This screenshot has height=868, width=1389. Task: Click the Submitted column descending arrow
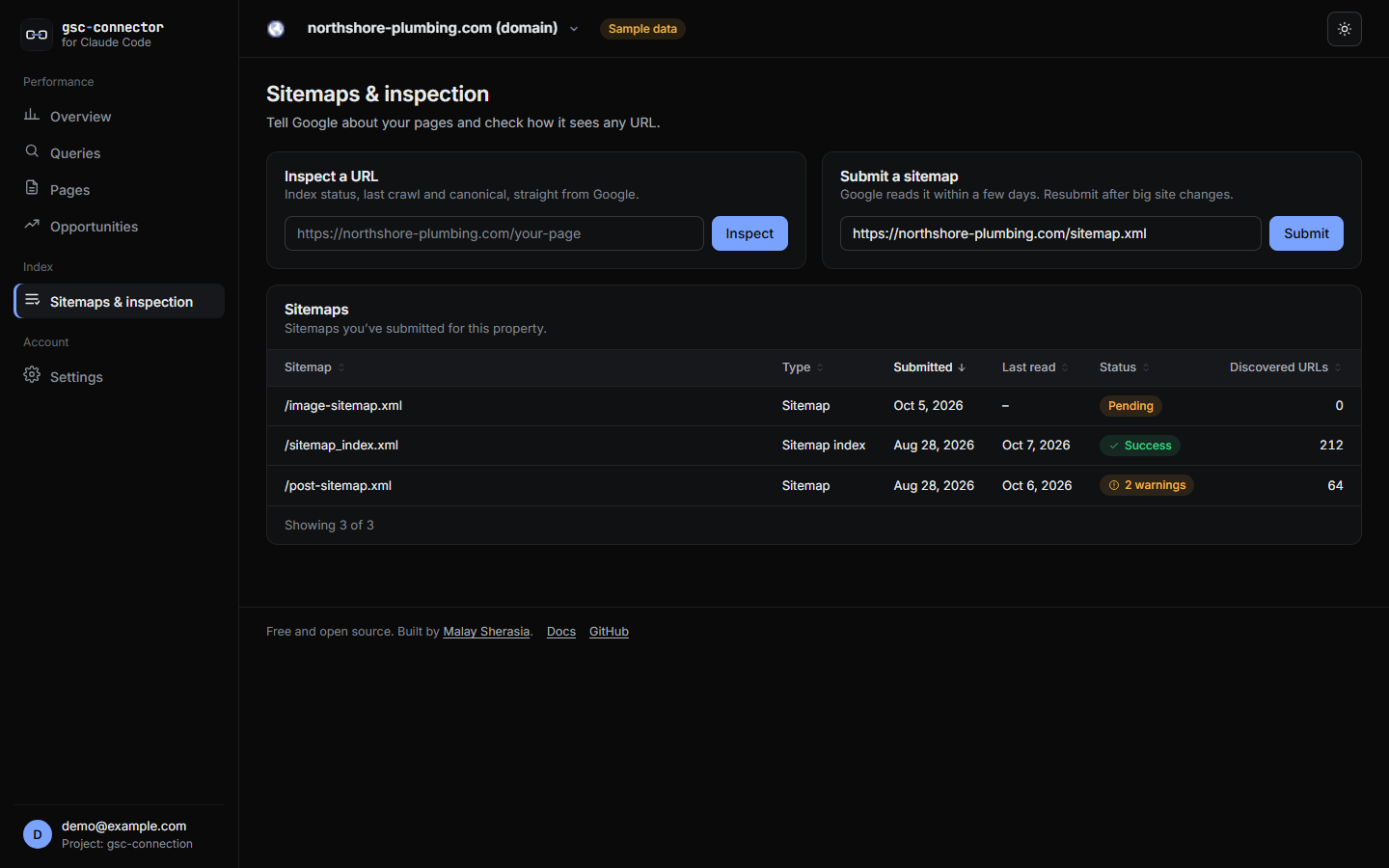pyautogui.click(x=962, y=367)
